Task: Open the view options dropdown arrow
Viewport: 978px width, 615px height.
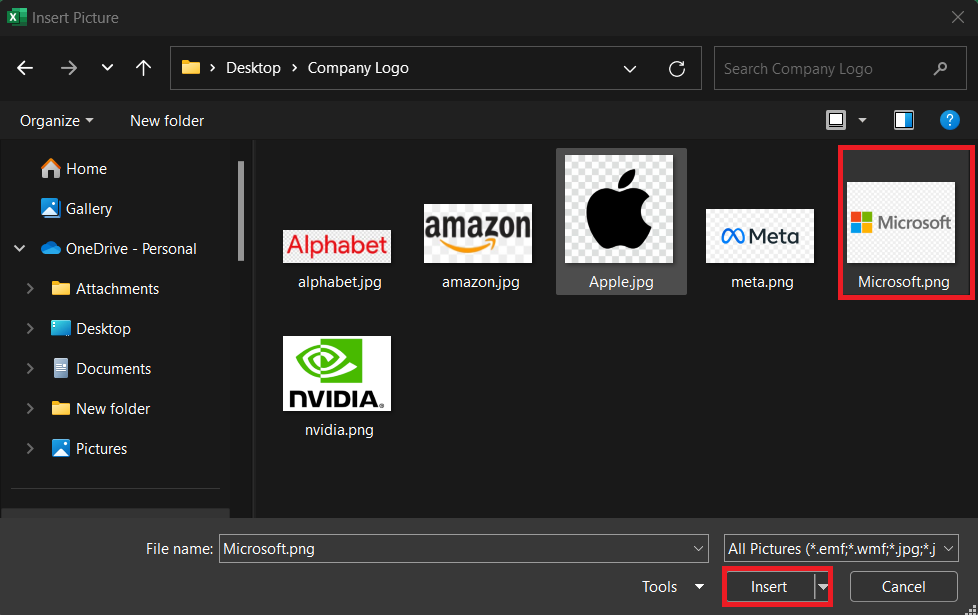Action: (863, 120)
